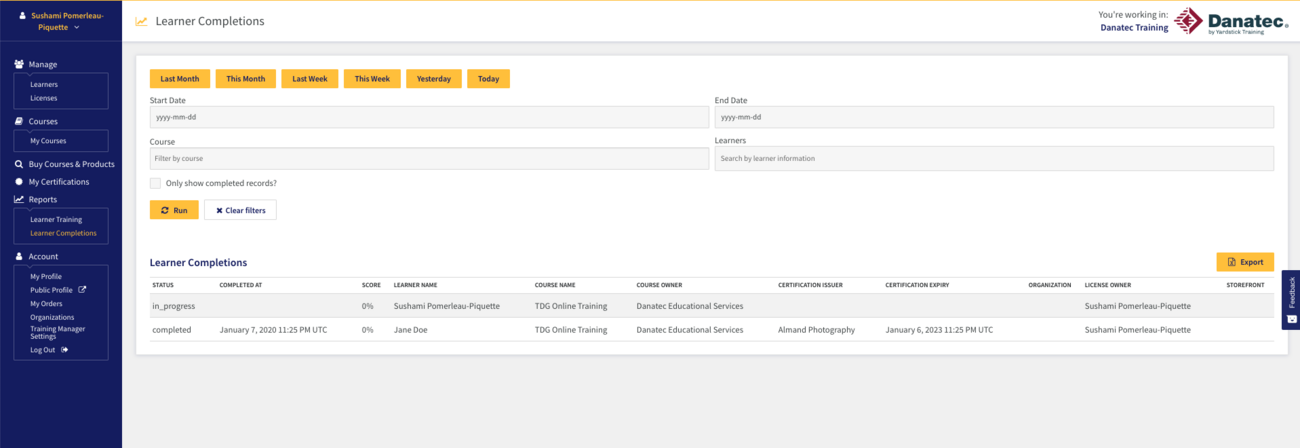Expand the Sushami Pomerleau-Piquette user dropdown

coord(61,21)
